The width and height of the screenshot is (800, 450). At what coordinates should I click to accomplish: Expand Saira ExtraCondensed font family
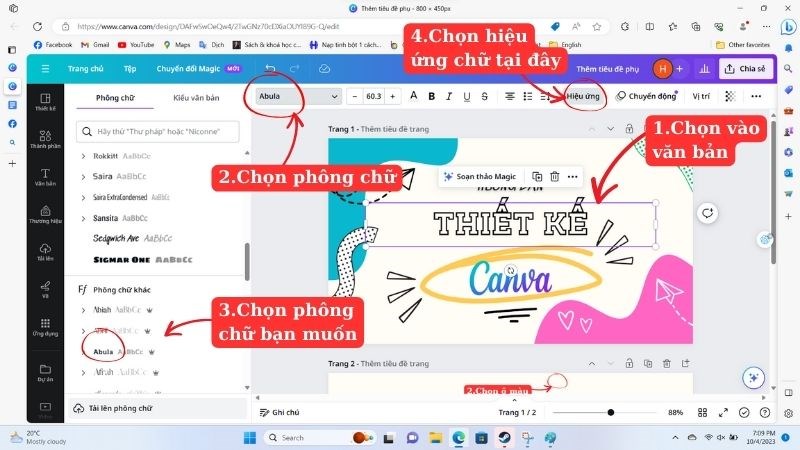[x=83, y=197]
